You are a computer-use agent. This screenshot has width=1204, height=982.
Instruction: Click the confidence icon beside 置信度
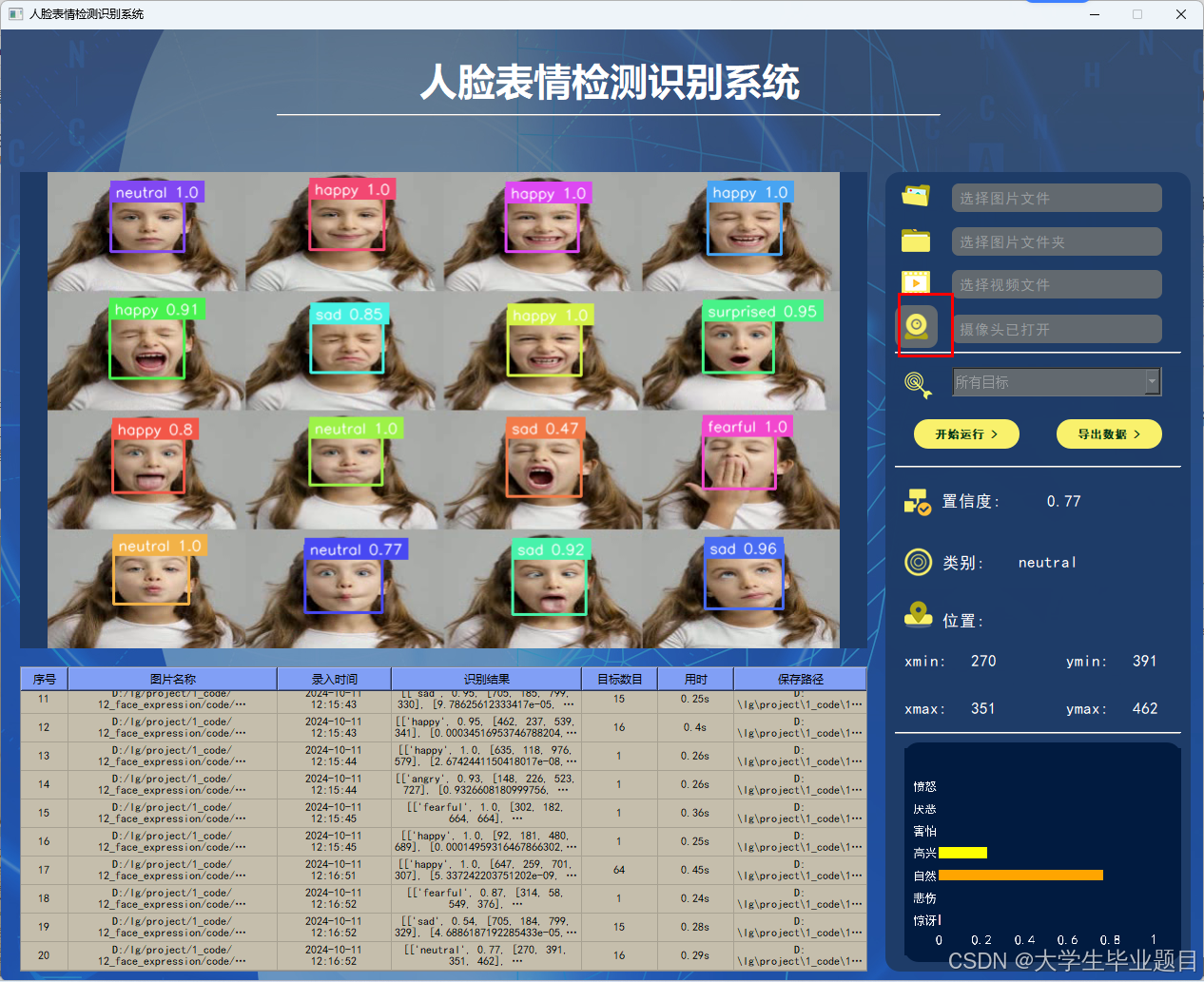click(x=918, y=501)
